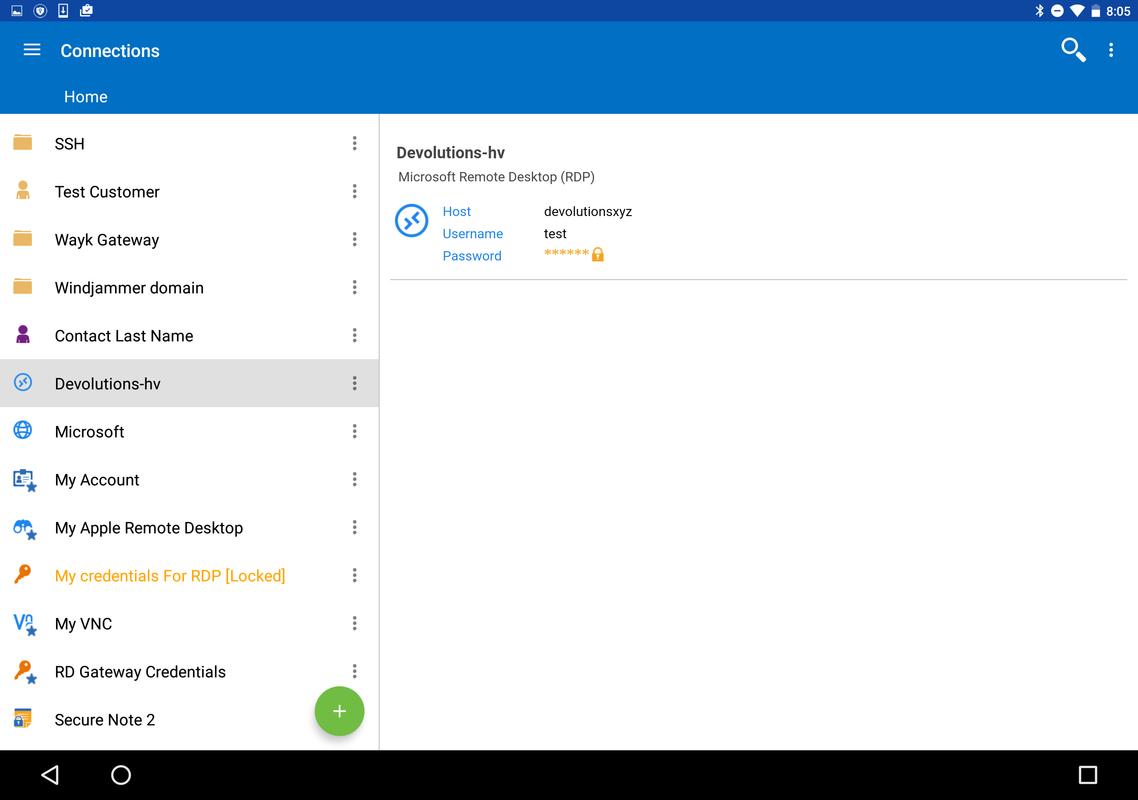Click the Microsoft globe icon
This screenshot has height=800, width=1138.
tap(22, 430)
